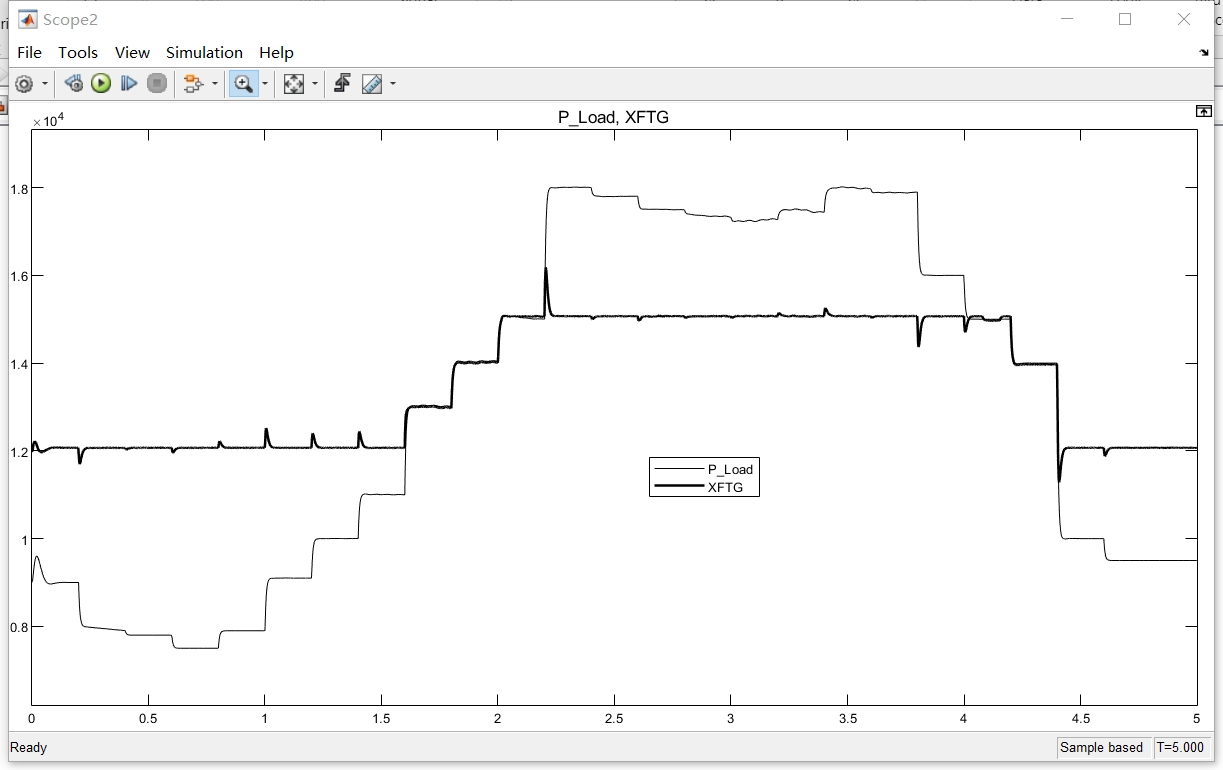Open the Help menu
The height and width of the screenshot is (770, 1223).
(x=276, y=53)
